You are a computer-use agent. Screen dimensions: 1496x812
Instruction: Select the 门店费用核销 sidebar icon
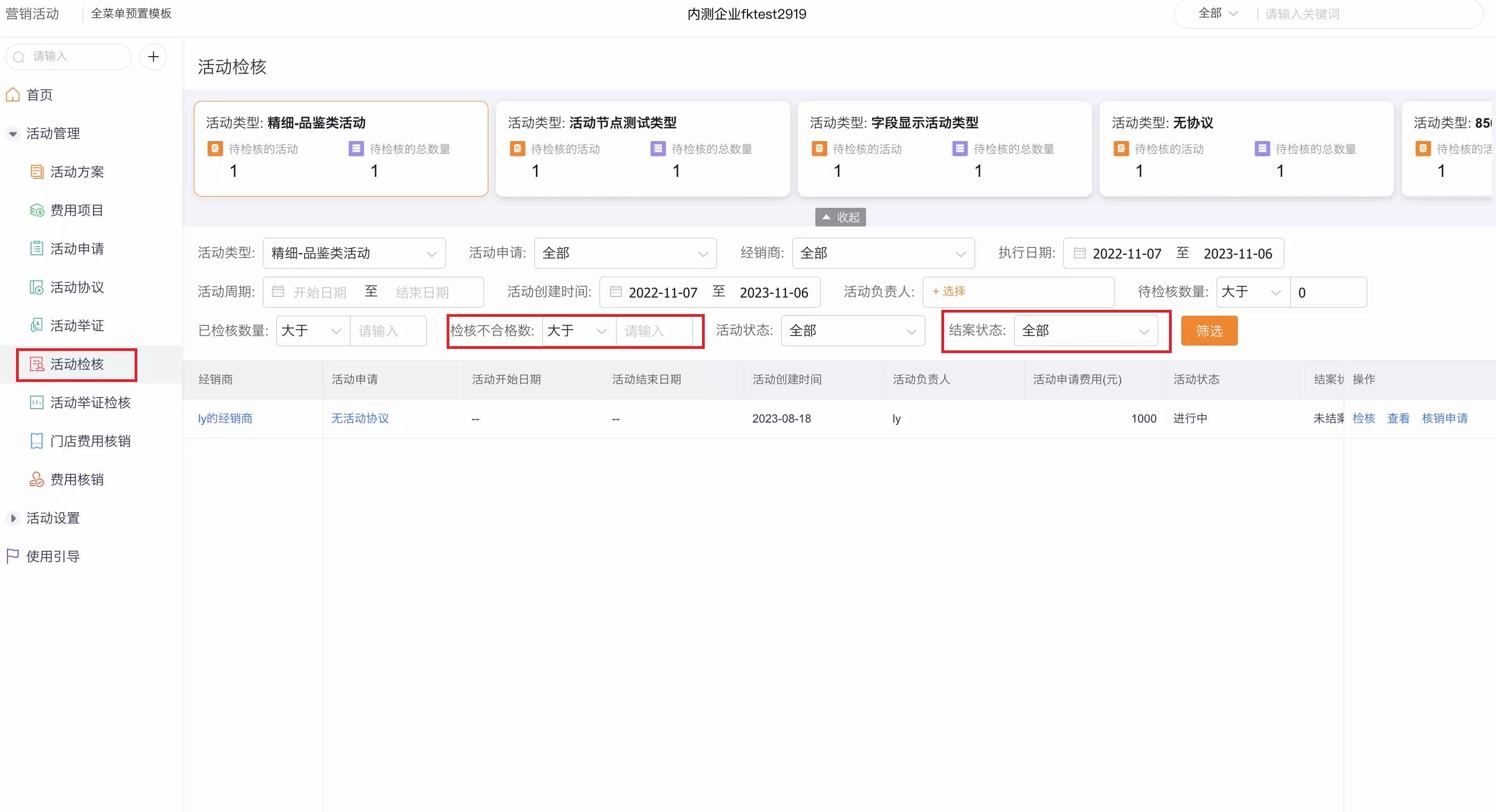click(36, 440)
